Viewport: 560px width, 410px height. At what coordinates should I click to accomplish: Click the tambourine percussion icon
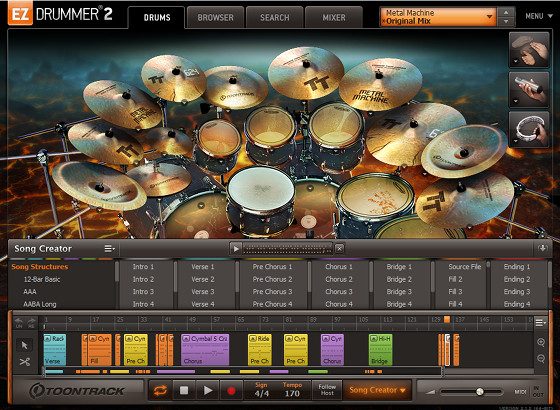point(529,129)
